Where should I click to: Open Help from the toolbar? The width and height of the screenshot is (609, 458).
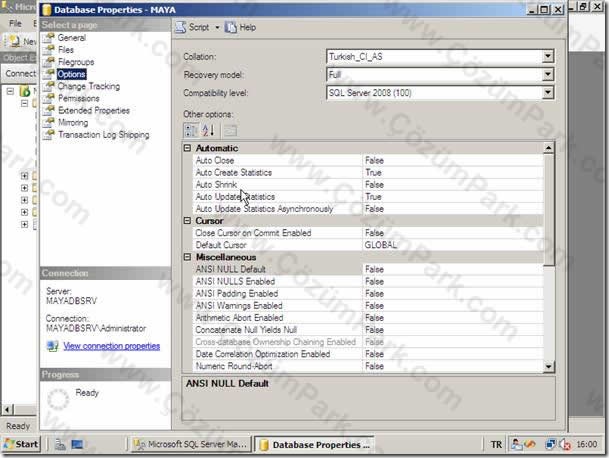coord(241,27)
